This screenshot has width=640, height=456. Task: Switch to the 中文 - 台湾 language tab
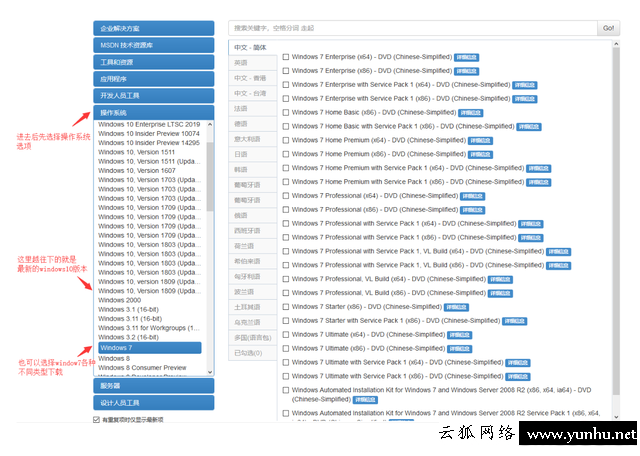tap(253, 93)
